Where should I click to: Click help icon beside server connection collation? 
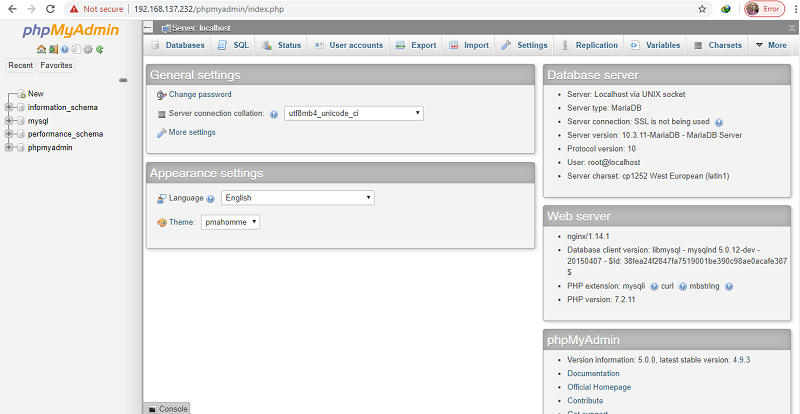click(273, 114)
